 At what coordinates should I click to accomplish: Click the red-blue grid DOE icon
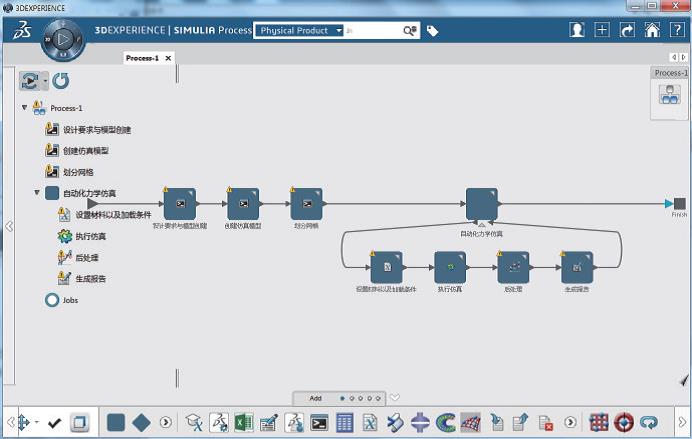tap(599, 423)
